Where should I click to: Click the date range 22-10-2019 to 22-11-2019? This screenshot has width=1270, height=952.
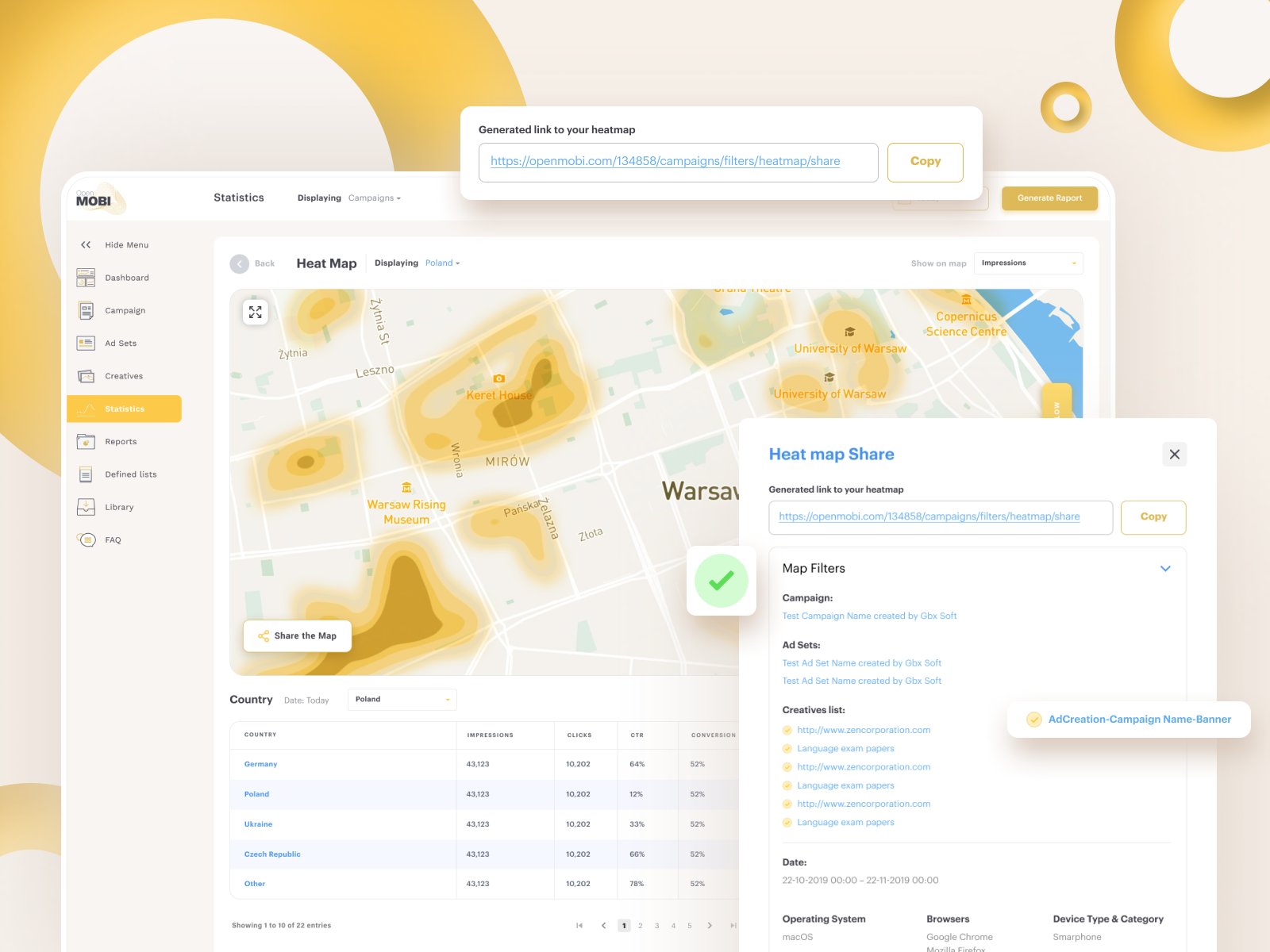(x=860, y=881)
